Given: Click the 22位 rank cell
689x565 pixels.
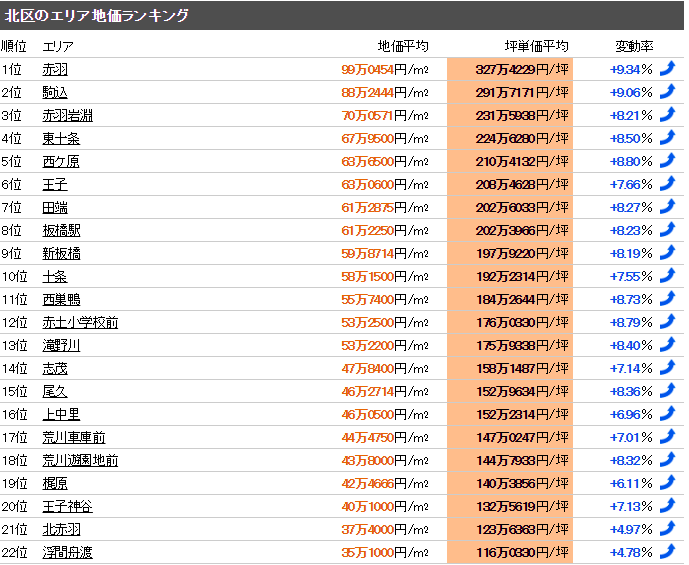Looking at the screenshot, I should click(15, 552).
